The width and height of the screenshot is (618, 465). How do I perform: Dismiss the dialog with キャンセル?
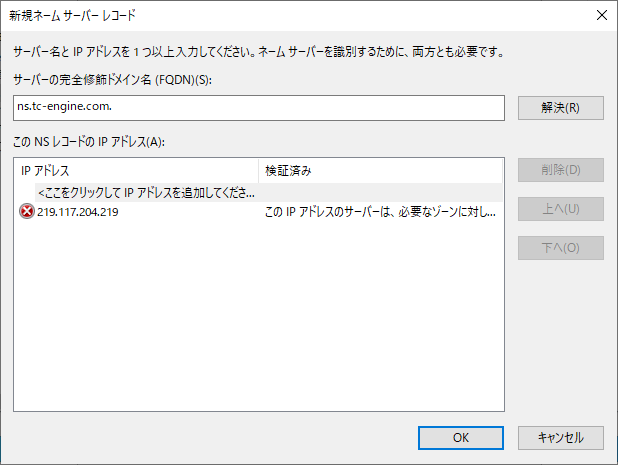[560, 438]
